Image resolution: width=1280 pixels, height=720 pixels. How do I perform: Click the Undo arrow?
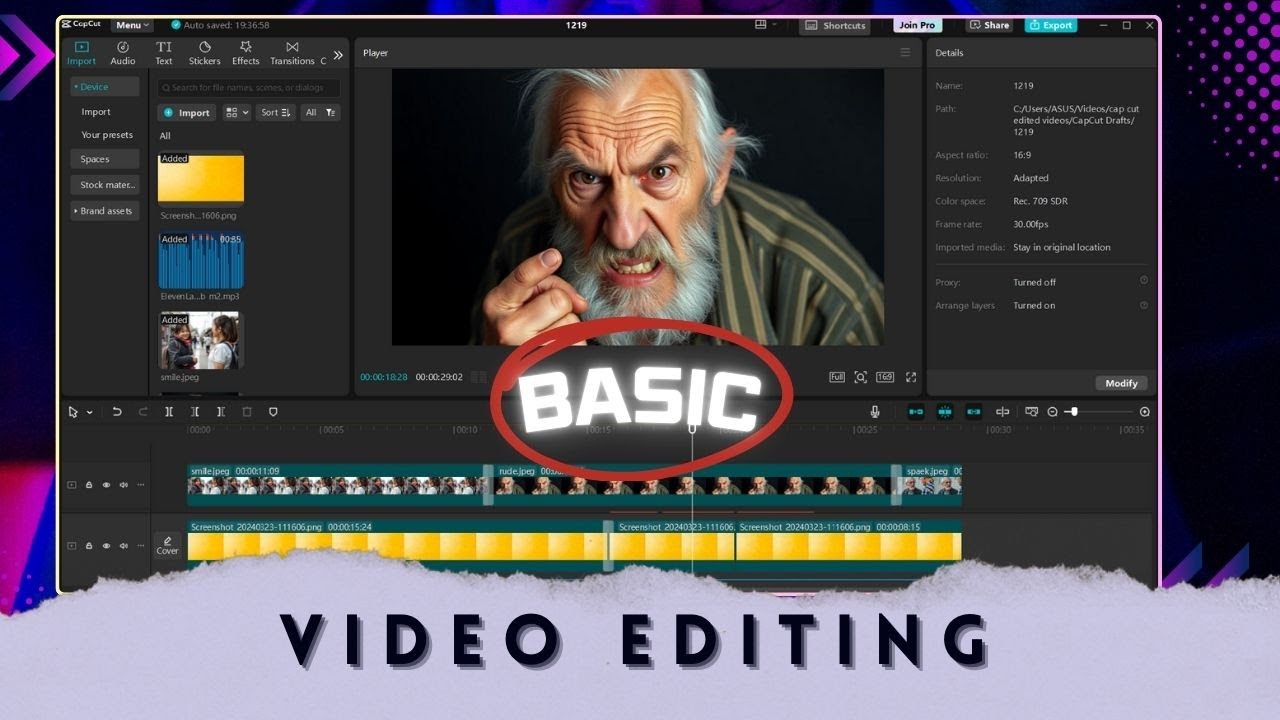click(117, 412)
